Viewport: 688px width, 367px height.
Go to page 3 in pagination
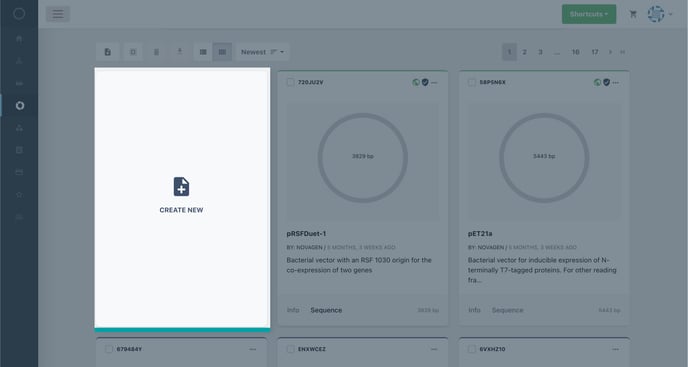tap(540, 52)
